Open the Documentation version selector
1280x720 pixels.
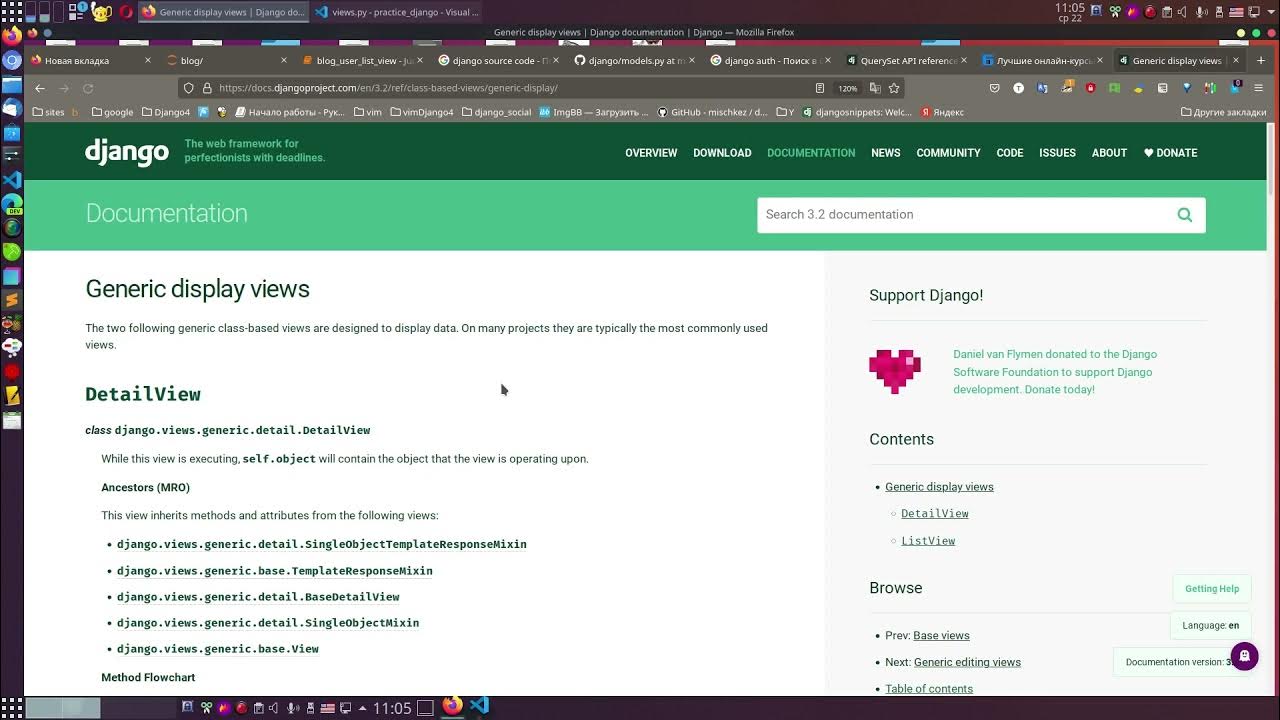[x=1180, y=662]
